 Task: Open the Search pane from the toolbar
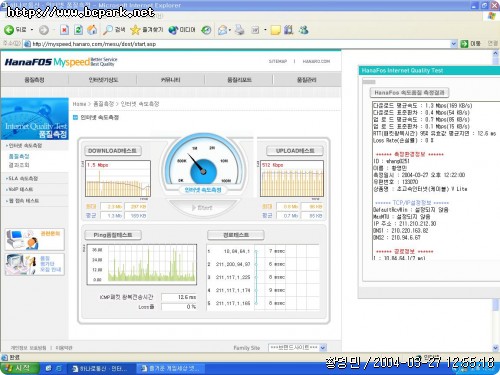click(114, 30)
